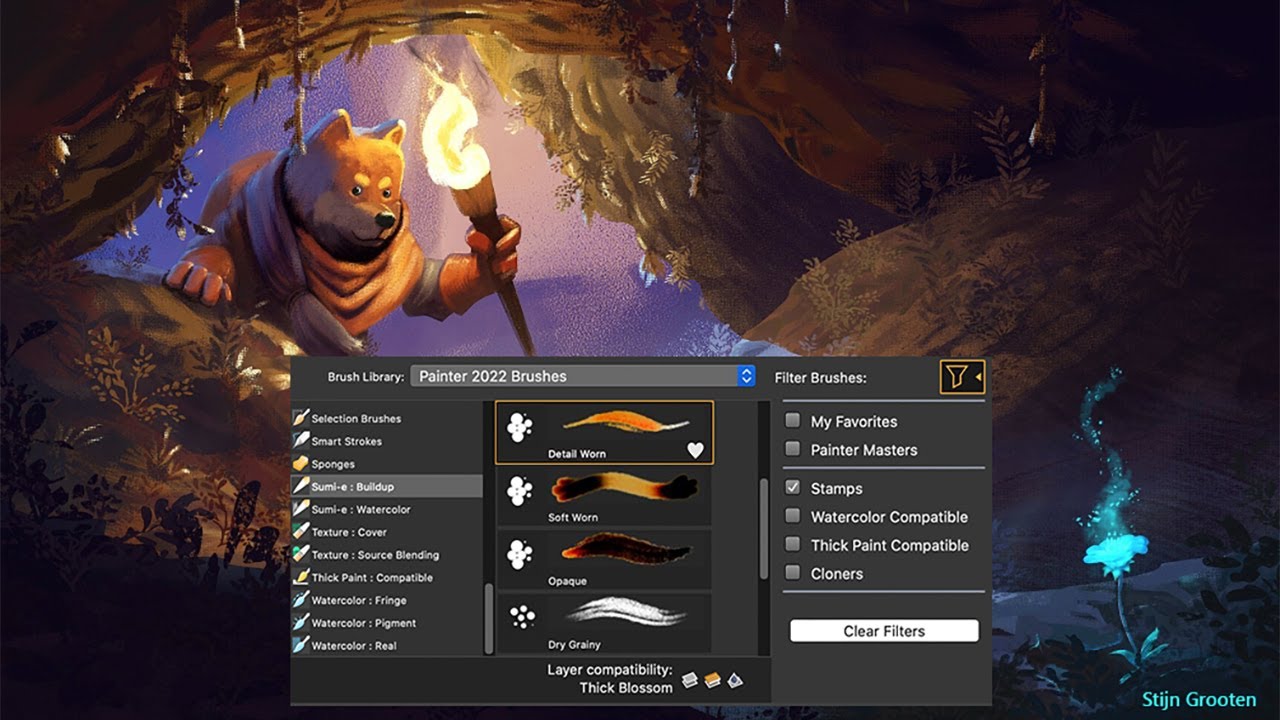Click the blue dropdown arrows for Brush Library

(746, 376)
